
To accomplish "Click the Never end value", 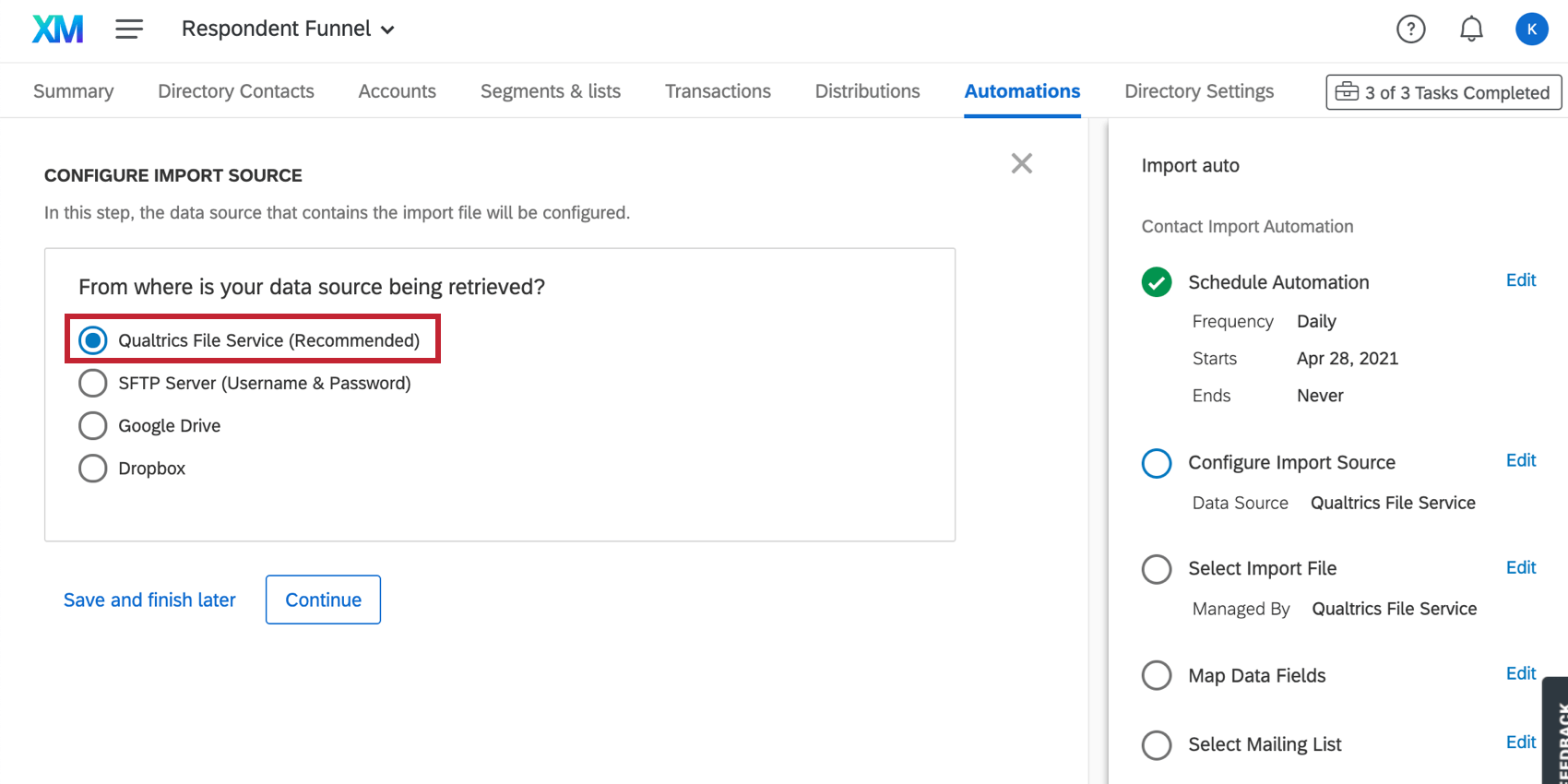I will click(x=1320, y=395).
